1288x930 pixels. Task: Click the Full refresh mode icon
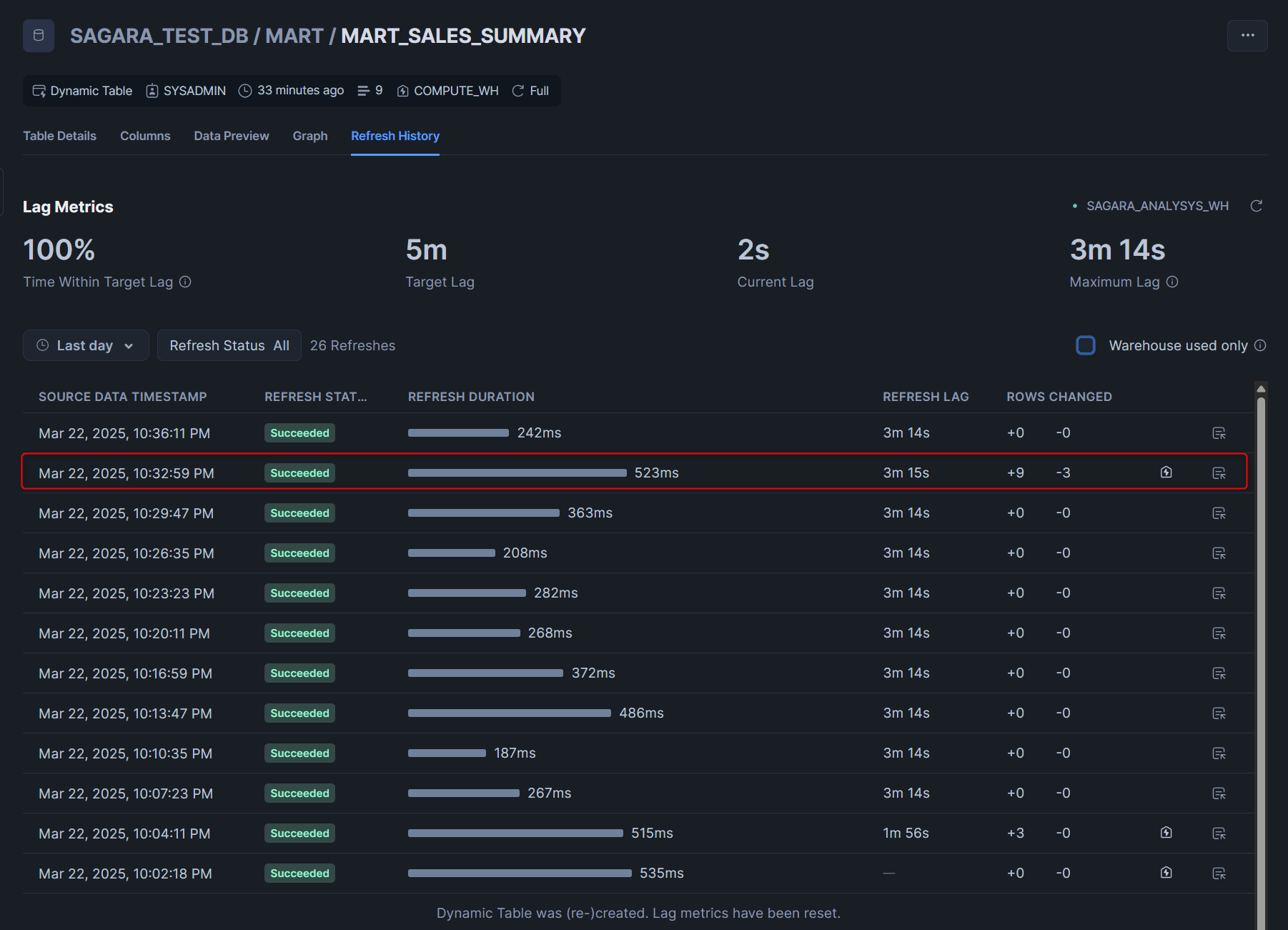pos(518,91)
